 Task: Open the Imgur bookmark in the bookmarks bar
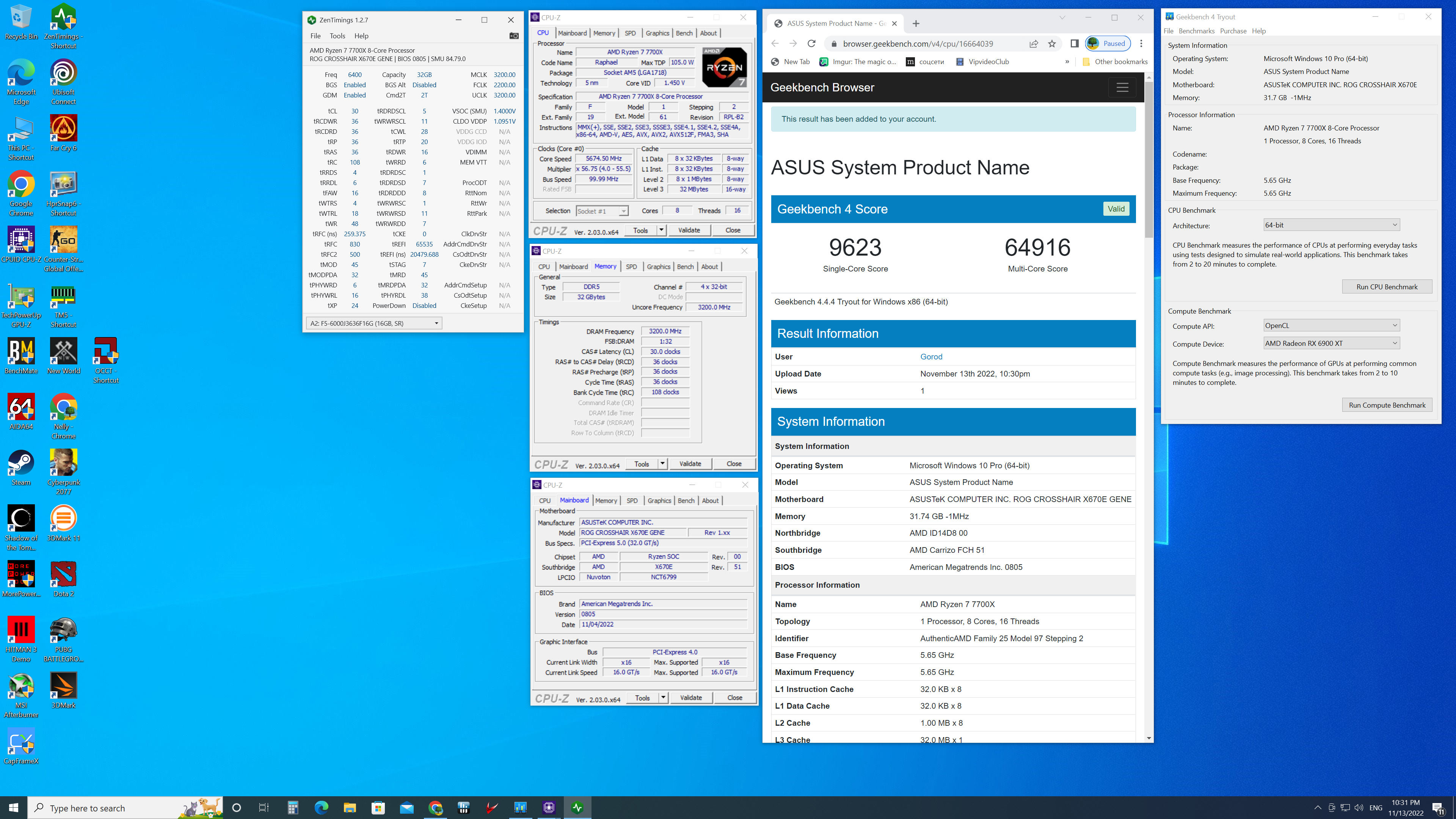click(858, 61)
